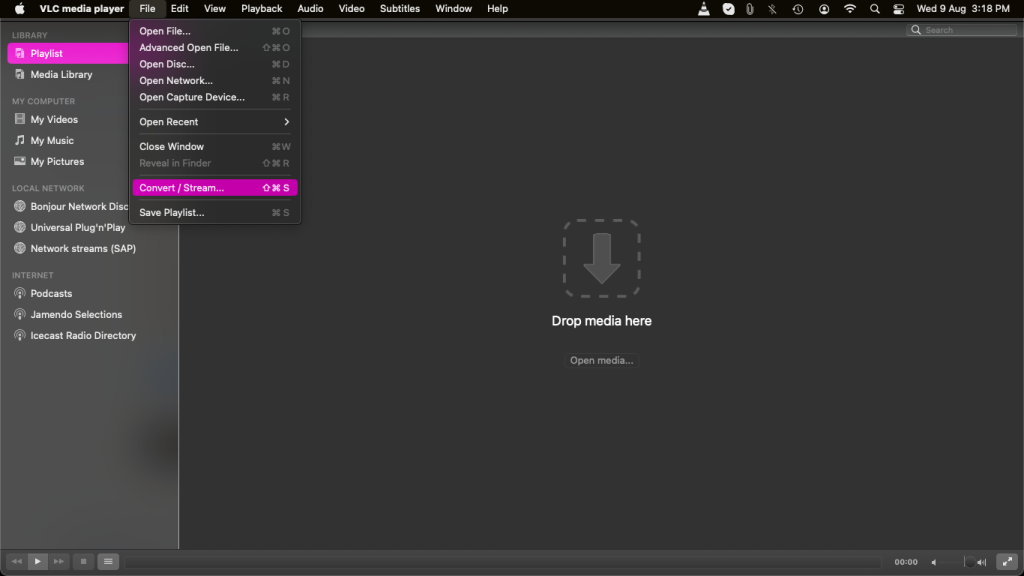The height and width of the screenshot is (576, 1024).
Task: Open the VLC media player app menu
Action: (82, 8)
